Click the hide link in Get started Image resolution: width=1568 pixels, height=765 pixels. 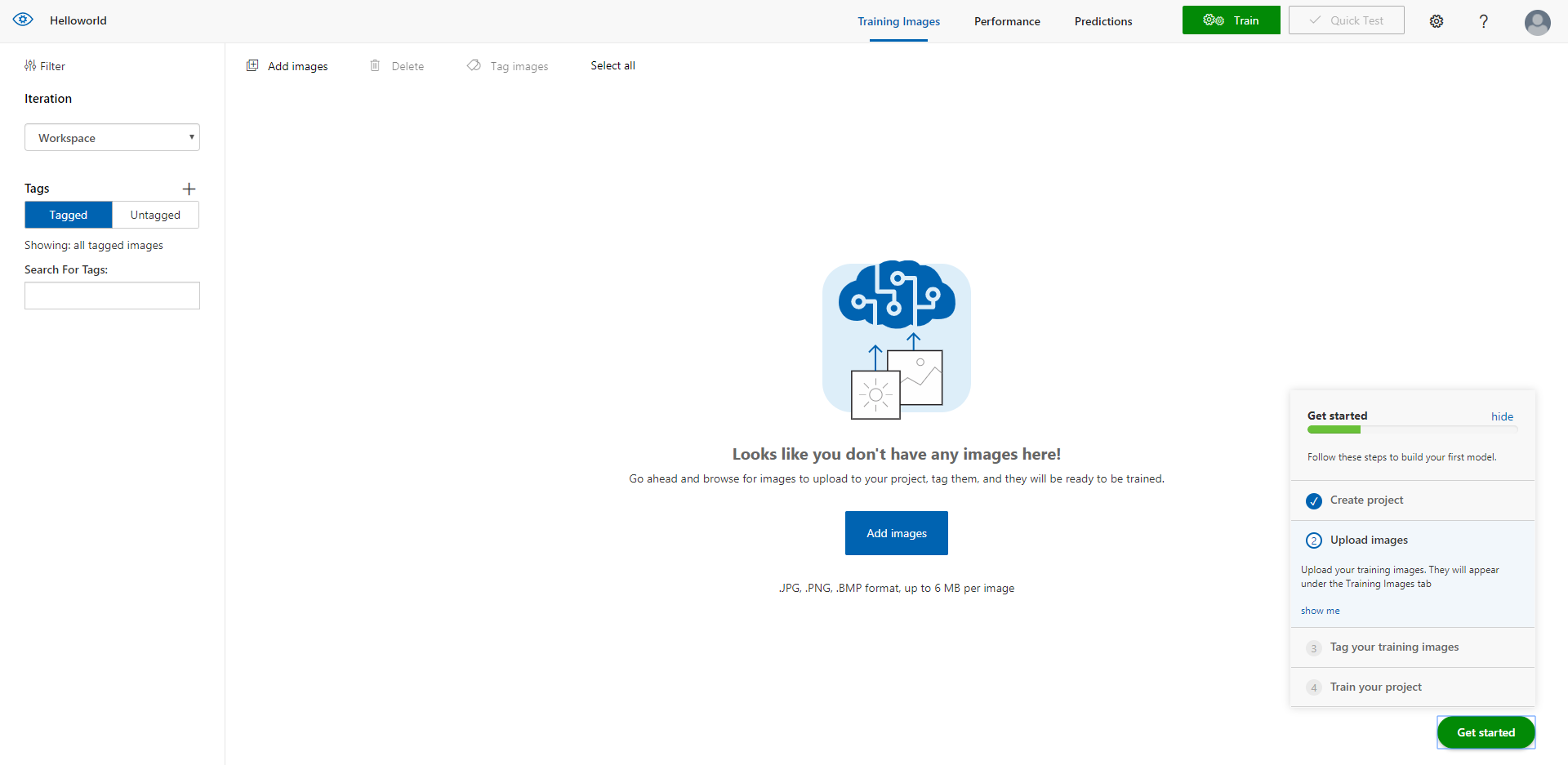[x=1502, y=416]
